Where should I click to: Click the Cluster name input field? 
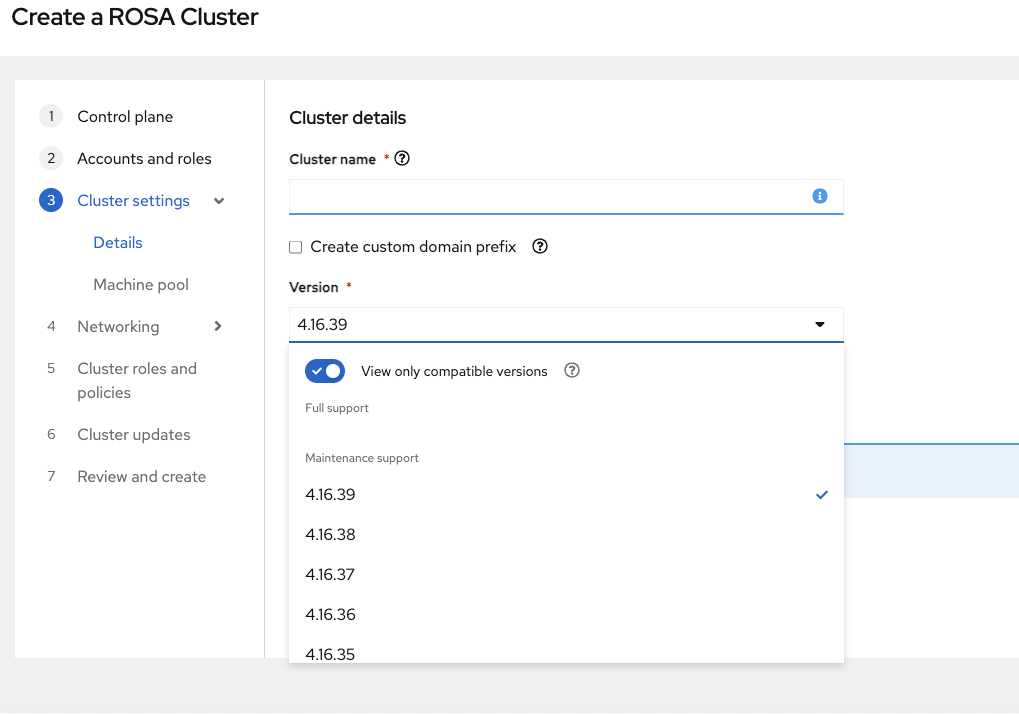(550, 197)
